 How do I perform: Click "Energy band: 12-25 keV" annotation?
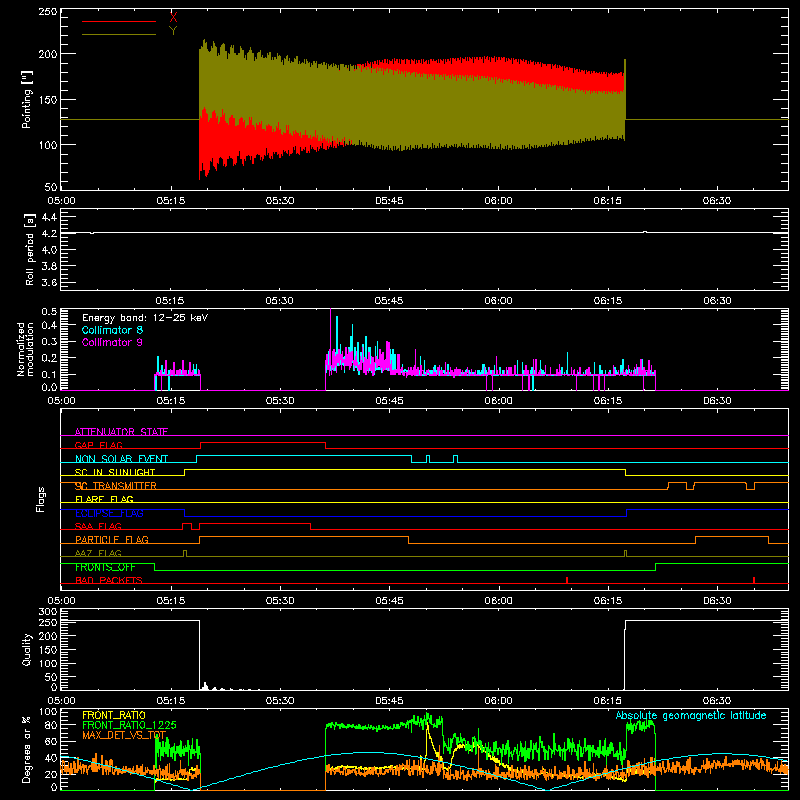[145, 318]
